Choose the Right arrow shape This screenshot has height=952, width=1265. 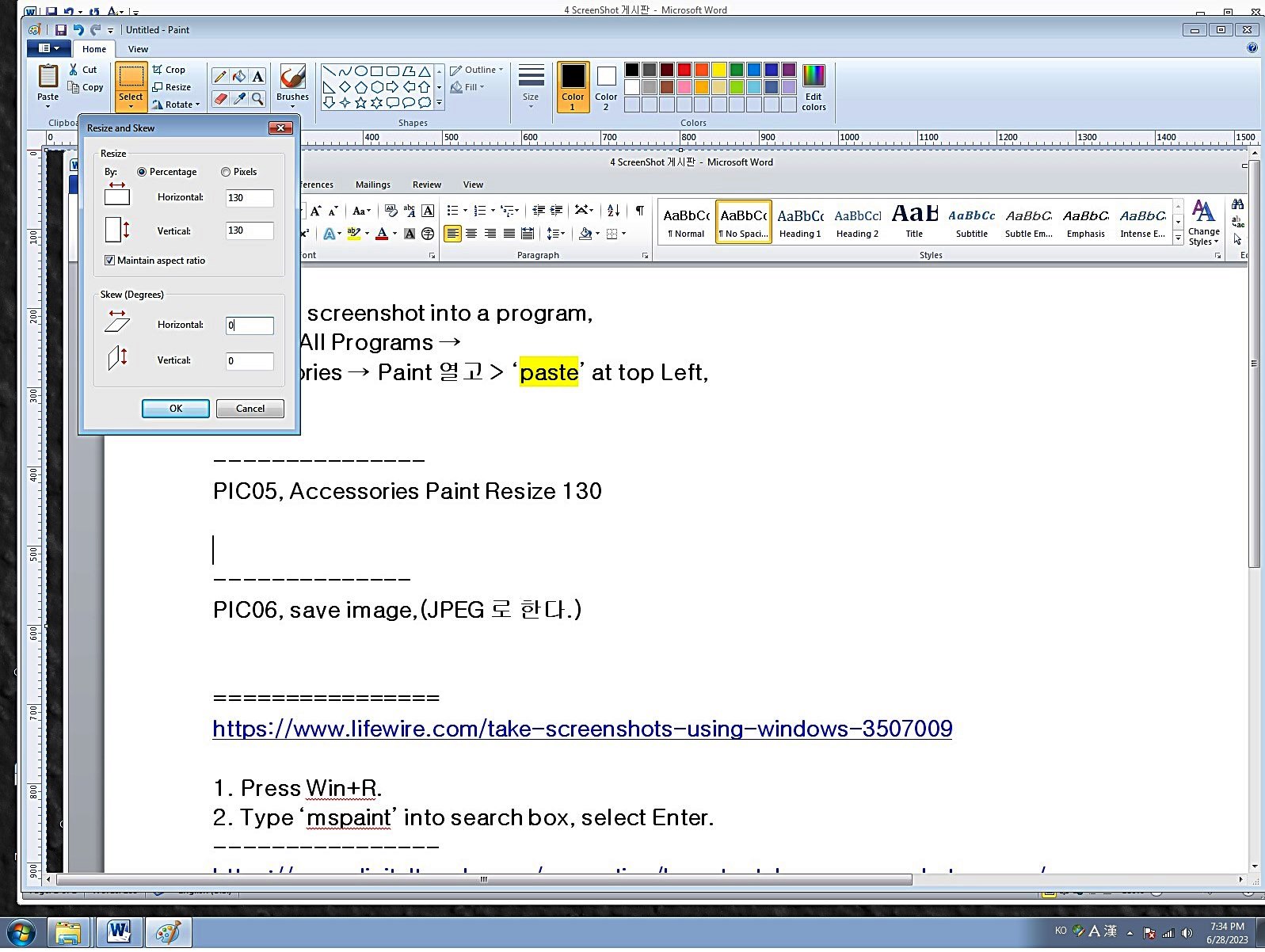pyautogui.click(x=392, y=87)
